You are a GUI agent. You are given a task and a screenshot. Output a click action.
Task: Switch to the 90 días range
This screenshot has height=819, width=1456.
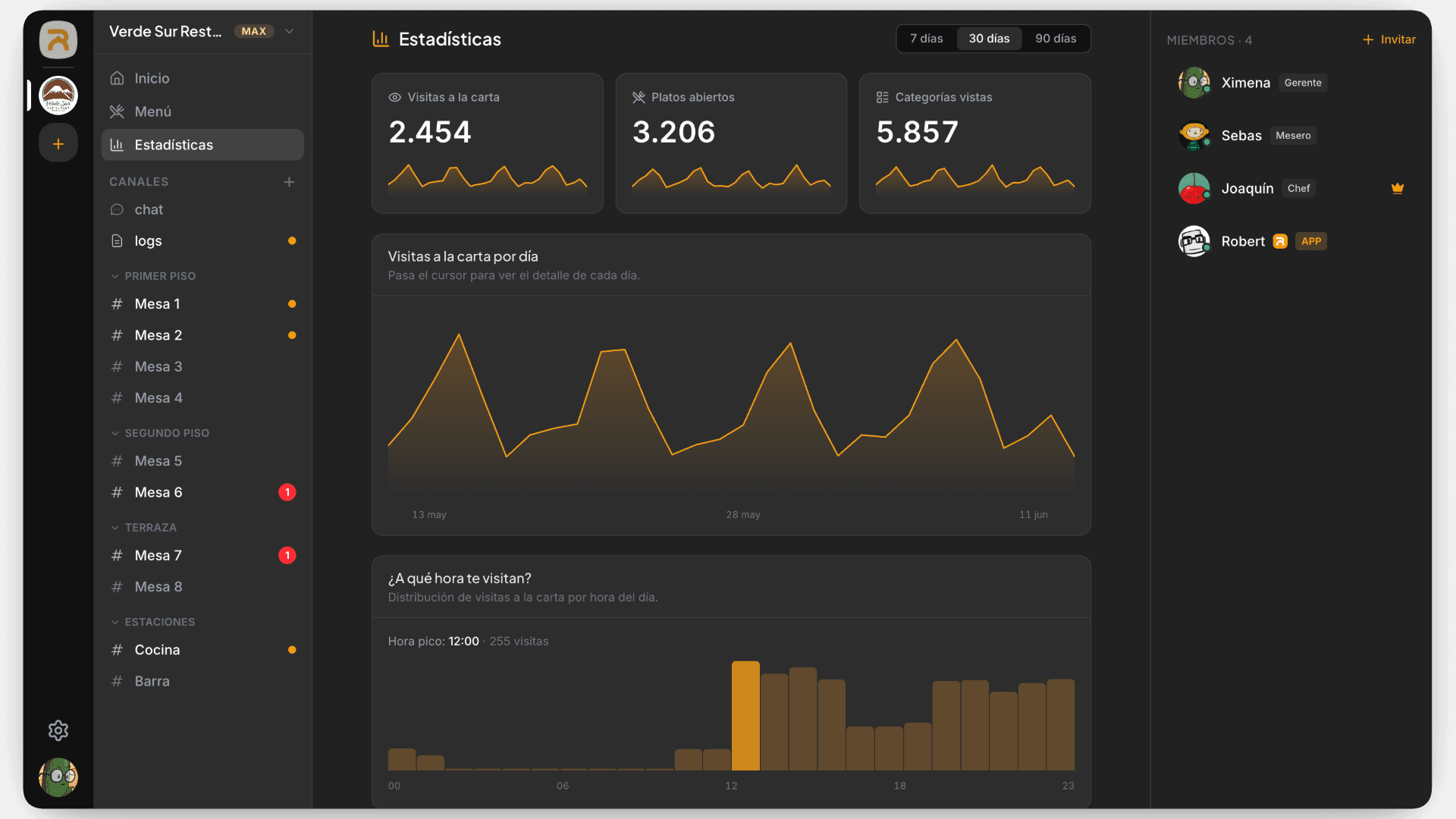point(1056,39)
